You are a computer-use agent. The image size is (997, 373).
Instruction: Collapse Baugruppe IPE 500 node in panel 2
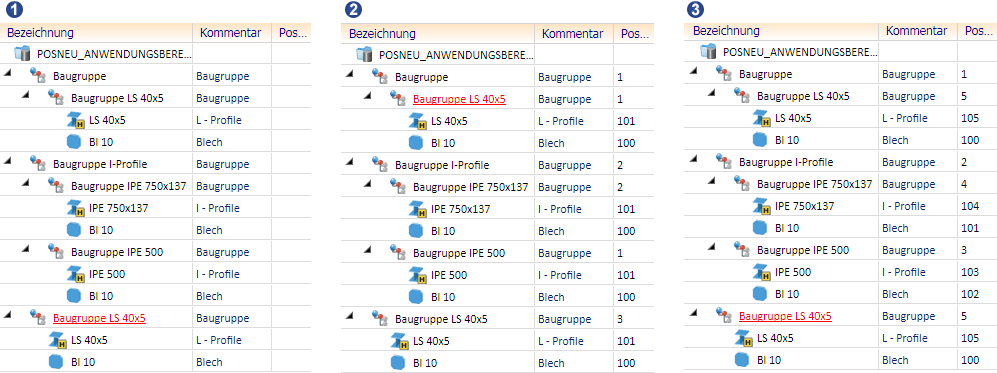click(367, 250)
